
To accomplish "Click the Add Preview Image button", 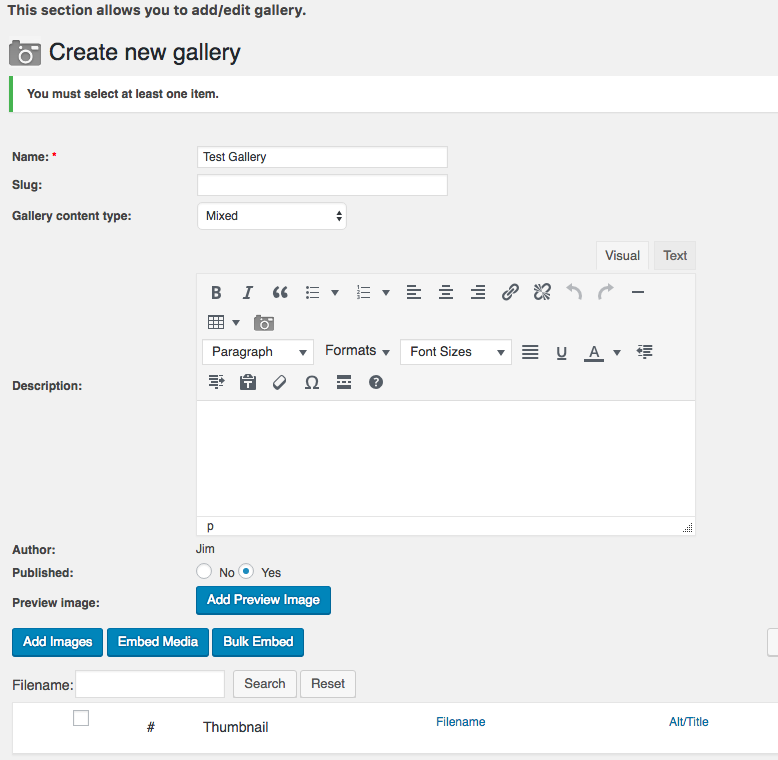I will tap(263, 600).
